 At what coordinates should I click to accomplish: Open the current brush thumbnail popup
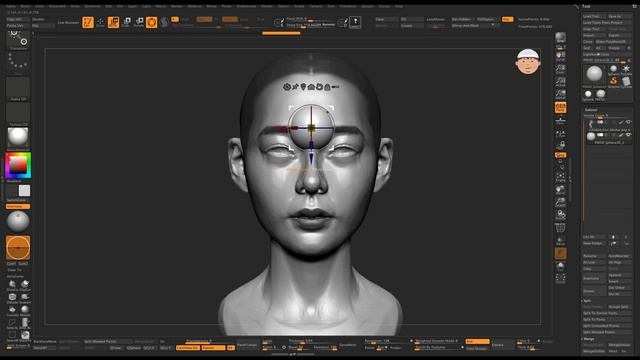point(18,40)
